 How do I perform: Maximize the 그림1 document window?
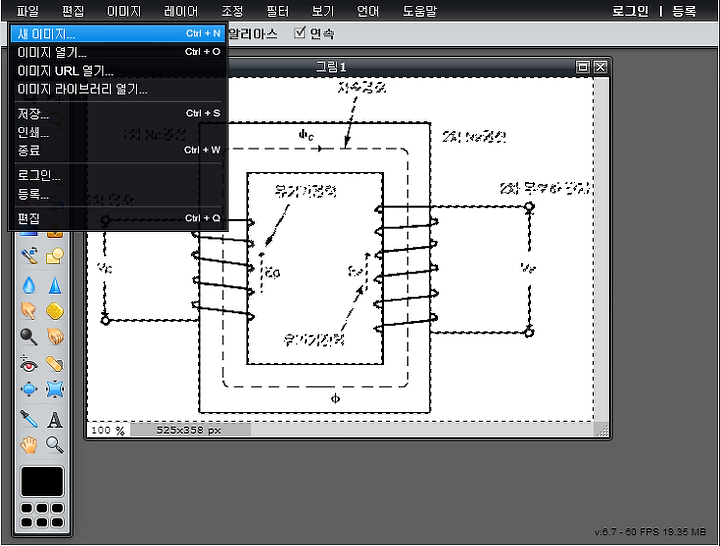point(583,67)
